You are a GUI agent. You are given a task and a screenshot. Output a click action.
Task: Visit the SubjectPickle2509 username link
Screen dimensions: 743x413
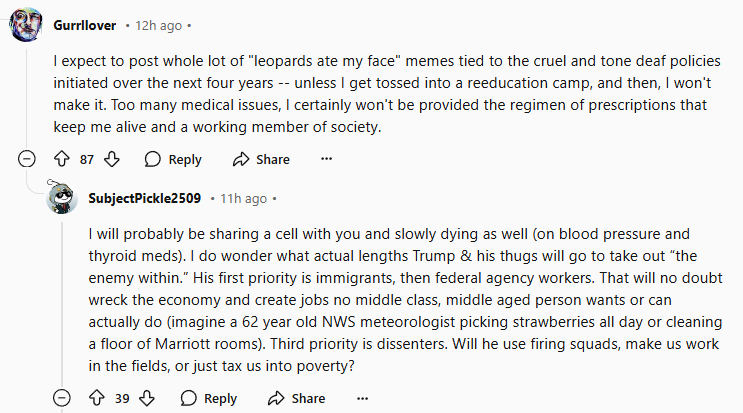144,198
